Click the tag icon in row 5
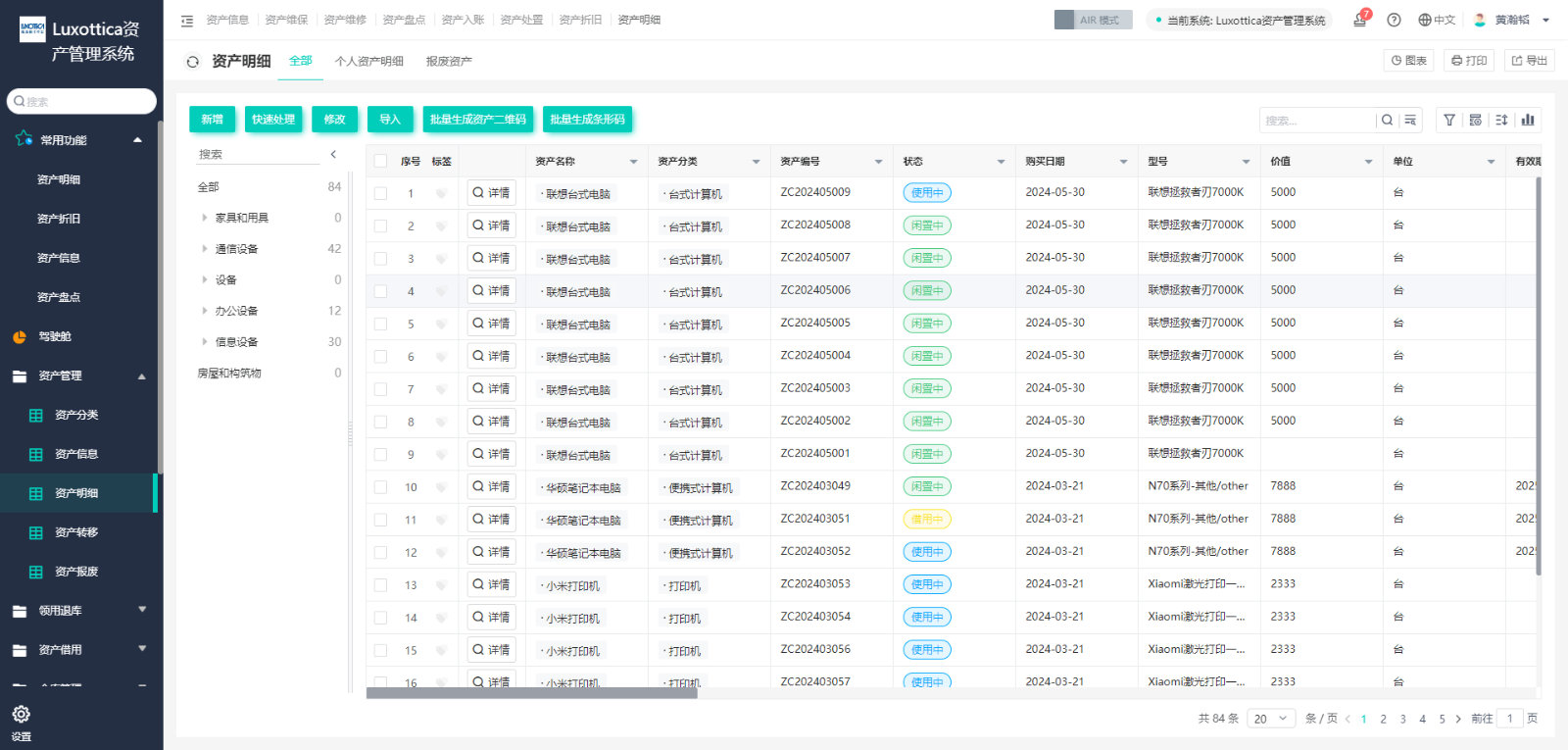1568x750 pixels. (x=441, y=325)
